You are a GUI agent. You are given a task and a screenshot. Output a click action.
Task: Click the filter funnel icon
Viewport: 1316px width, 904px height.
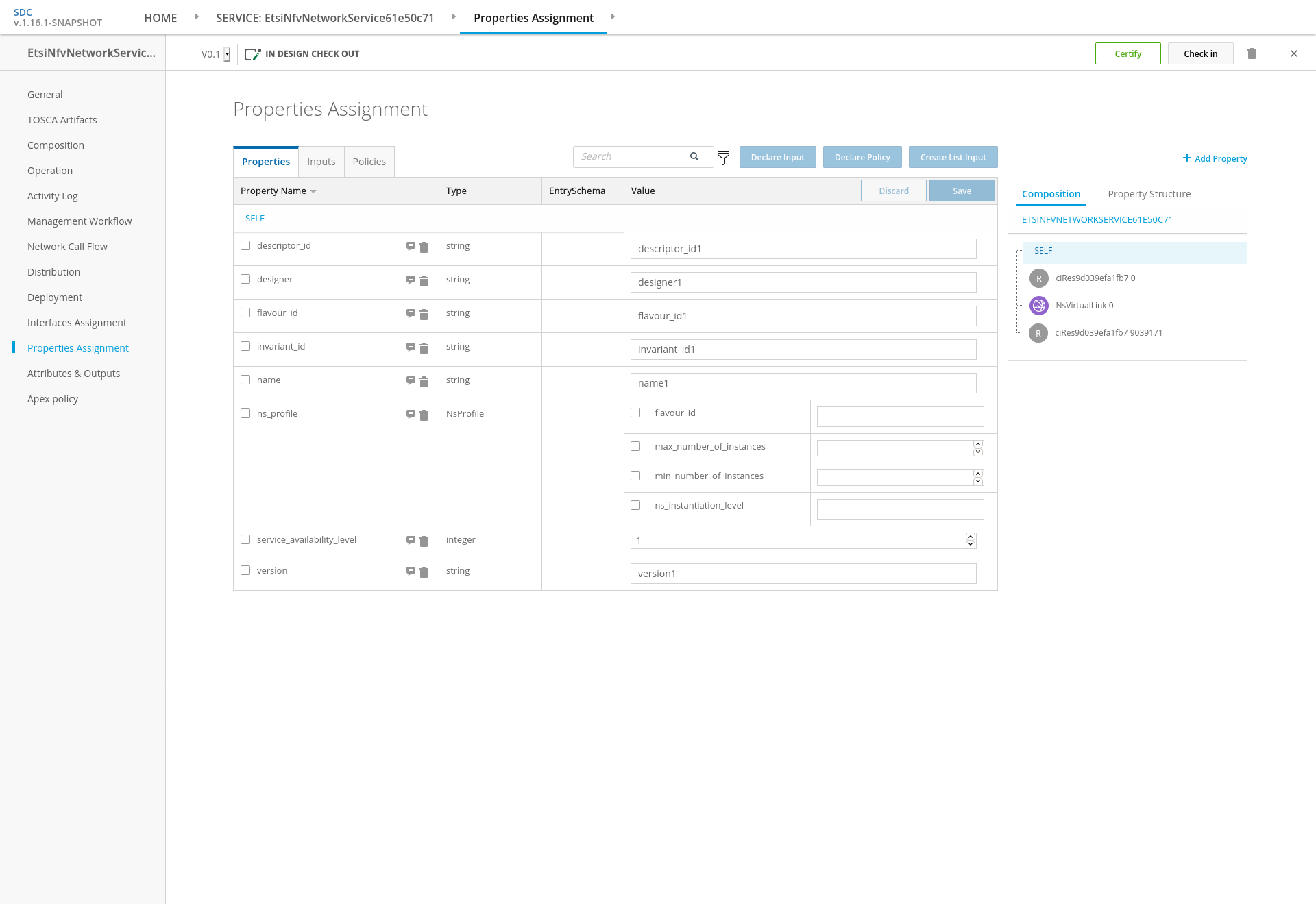click(723, 158)
